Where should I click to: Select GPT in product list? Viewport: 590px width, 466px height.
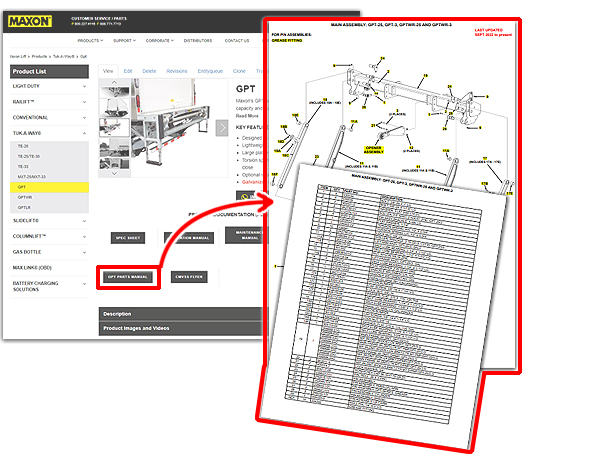click(49, 187)
